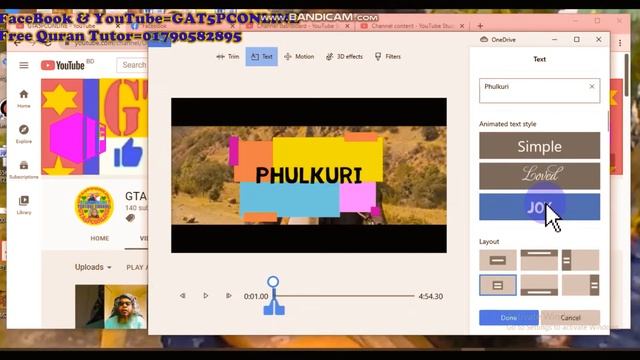
Task: Select the centered large text layout
Action: tap(498, 285)
